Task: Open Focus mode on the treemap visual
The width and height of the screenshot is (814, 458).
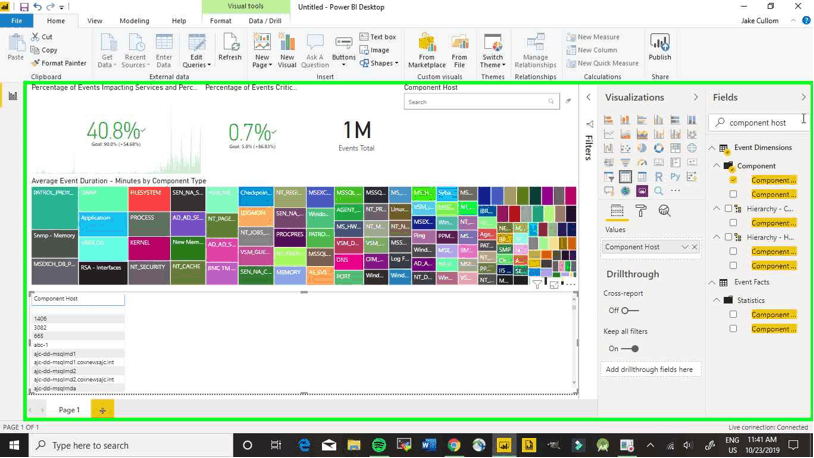Action: tap(554, 285)
